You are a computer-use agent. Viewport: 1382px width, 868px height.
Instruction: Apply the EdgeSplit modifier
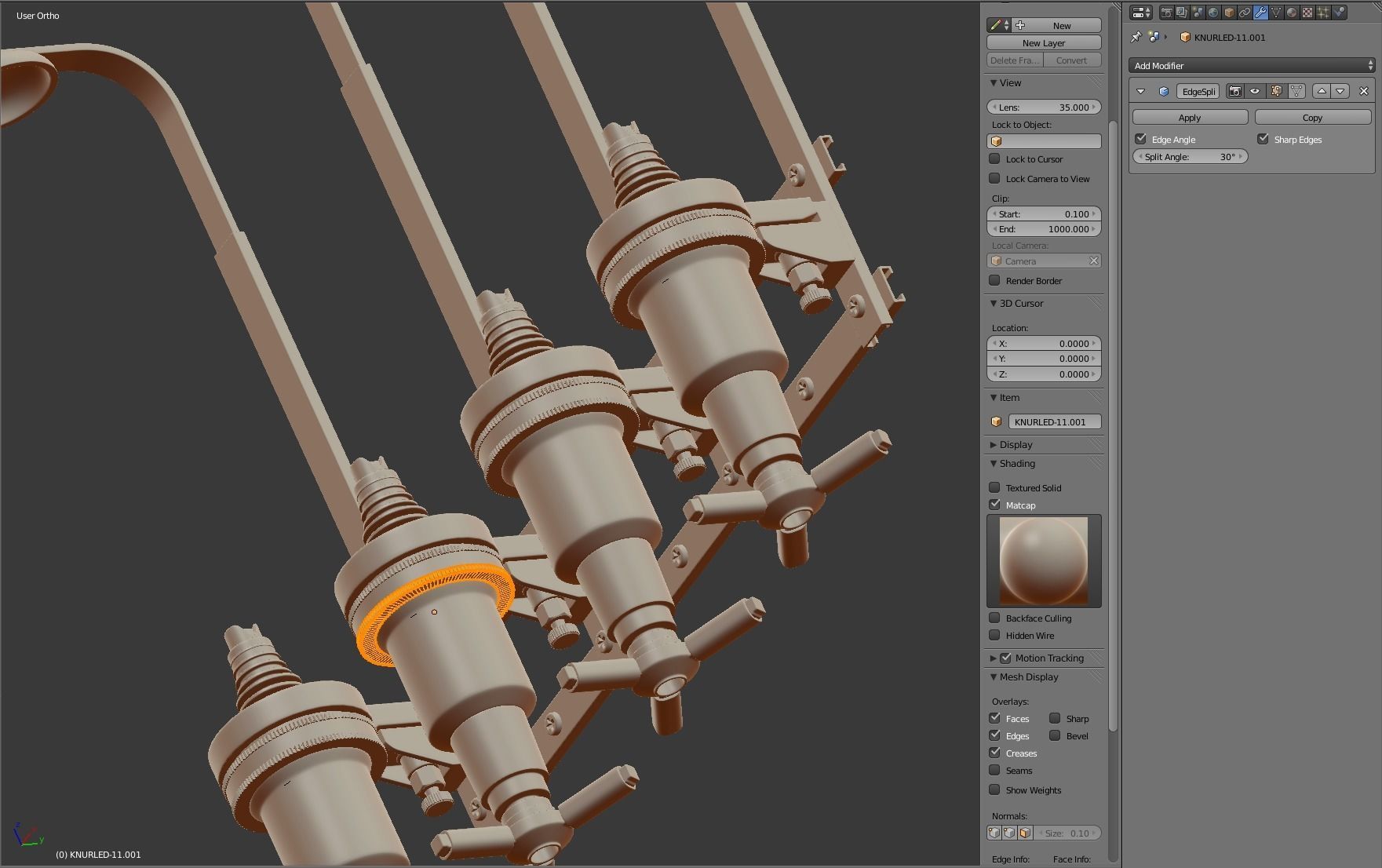[1190, 117]
